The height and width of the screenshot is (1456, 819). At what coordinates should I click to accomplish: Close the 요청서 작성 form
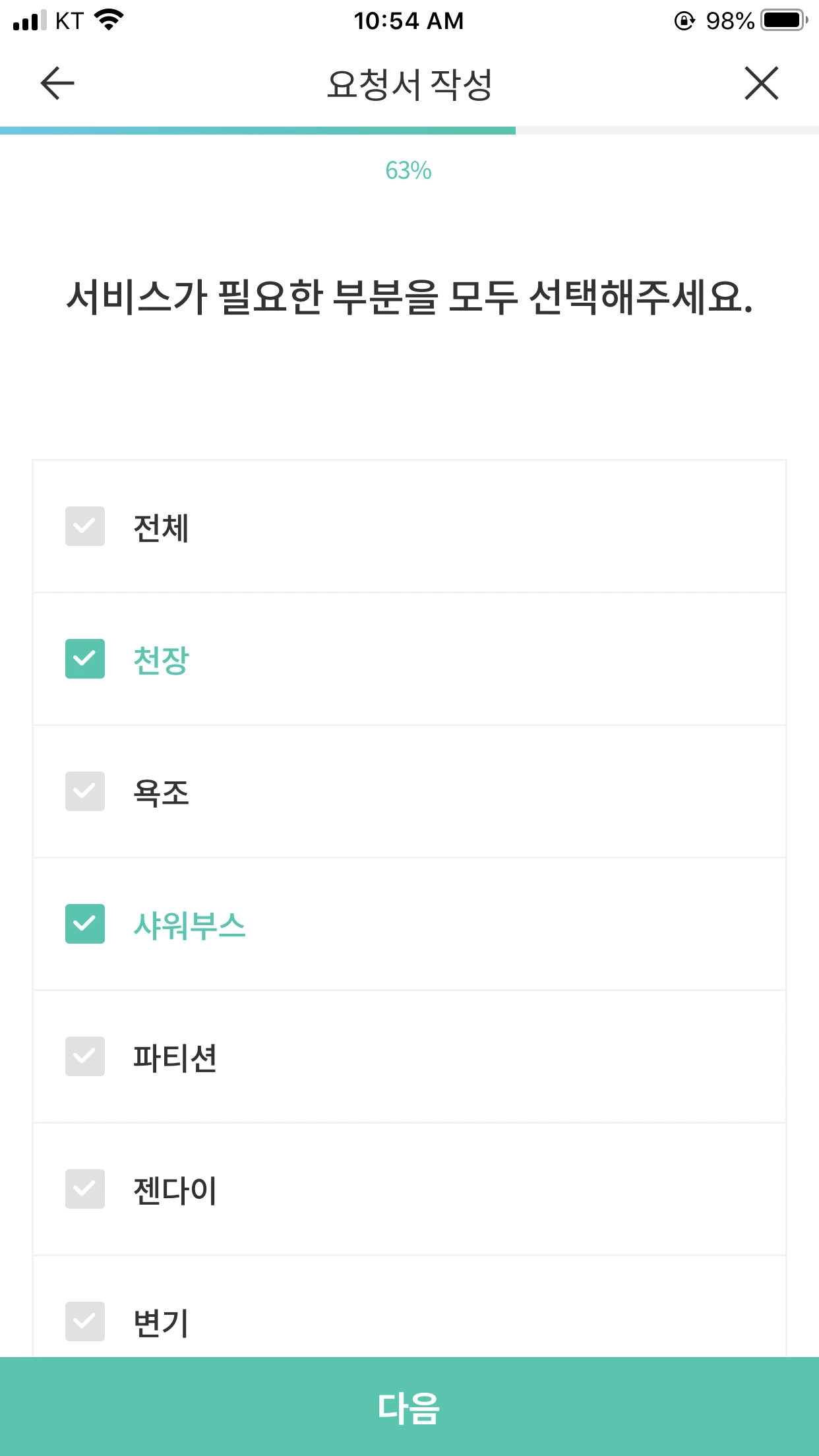[762, 83]
